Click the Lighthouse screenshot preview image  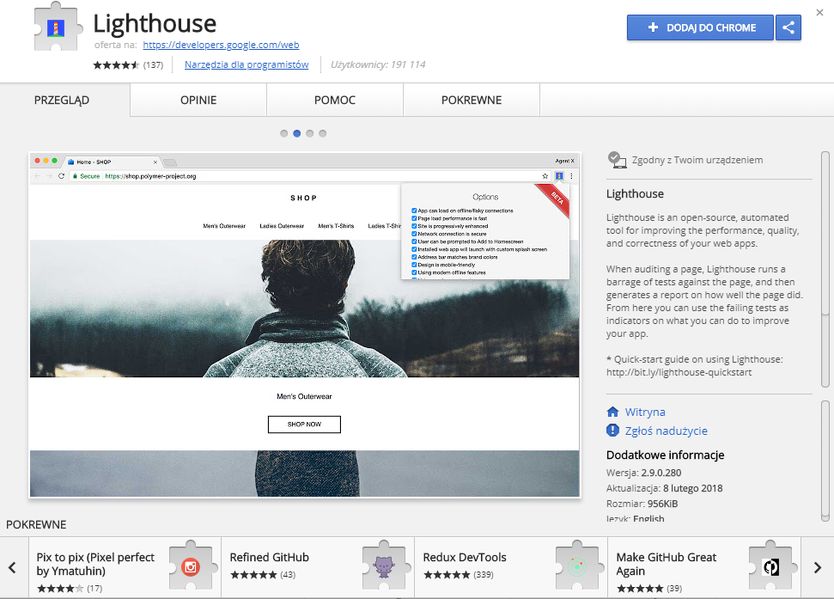[x=304, y=325]
